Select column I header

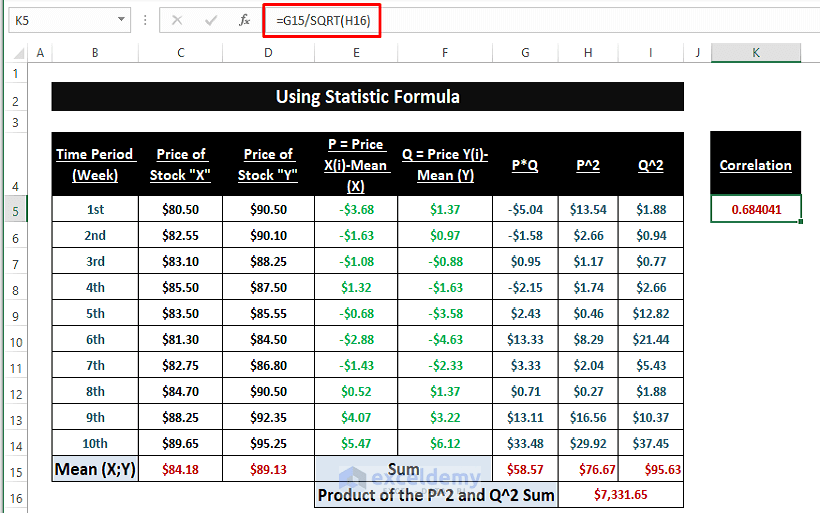tap(651, 52)
